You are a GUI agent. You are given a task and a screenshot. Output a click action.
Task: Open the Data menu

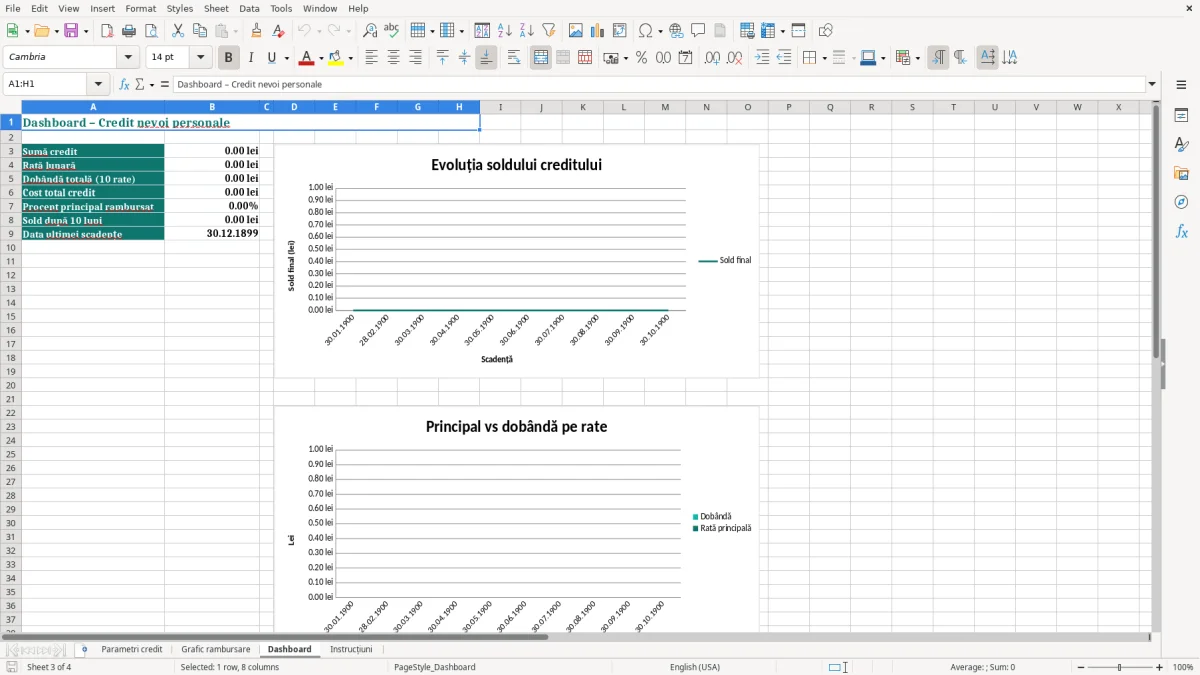click(x=249, y=8)
